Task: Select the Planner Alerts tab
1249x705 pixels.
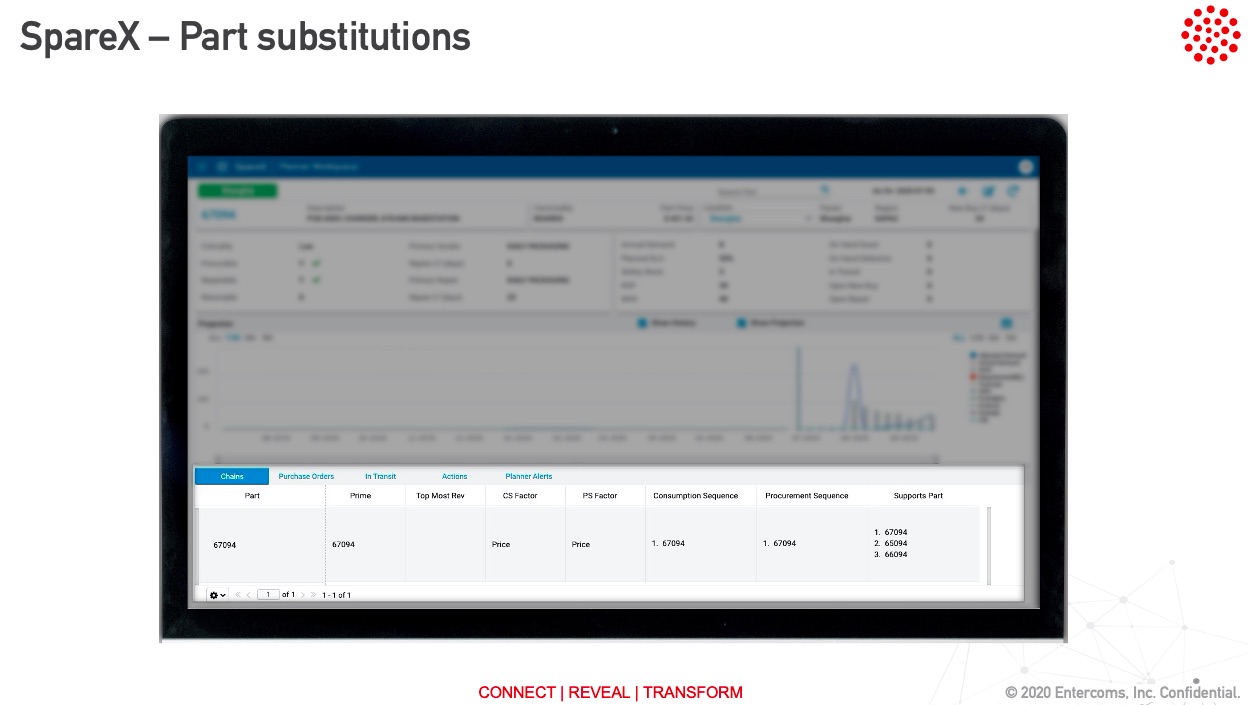Action: tap(528, 477)
